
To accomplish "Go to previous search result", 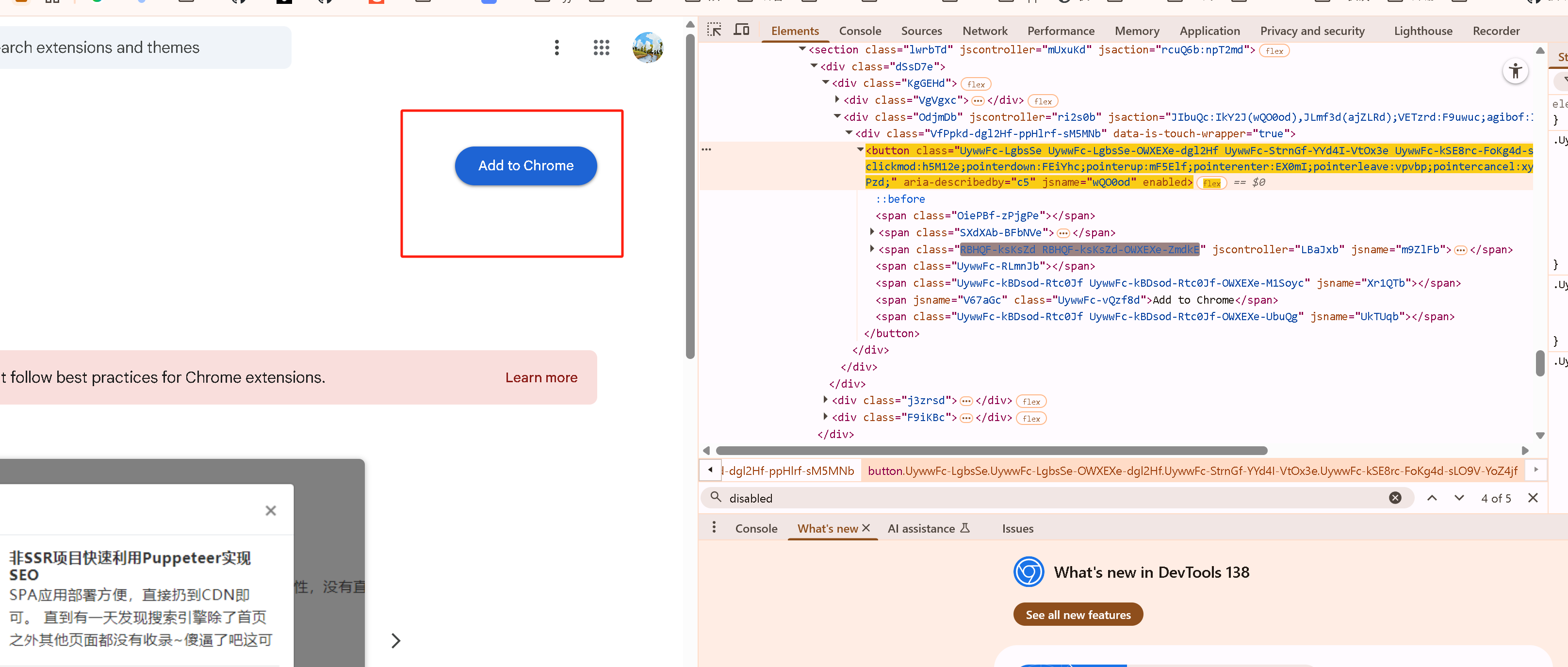I will [x=1432, y=498].
